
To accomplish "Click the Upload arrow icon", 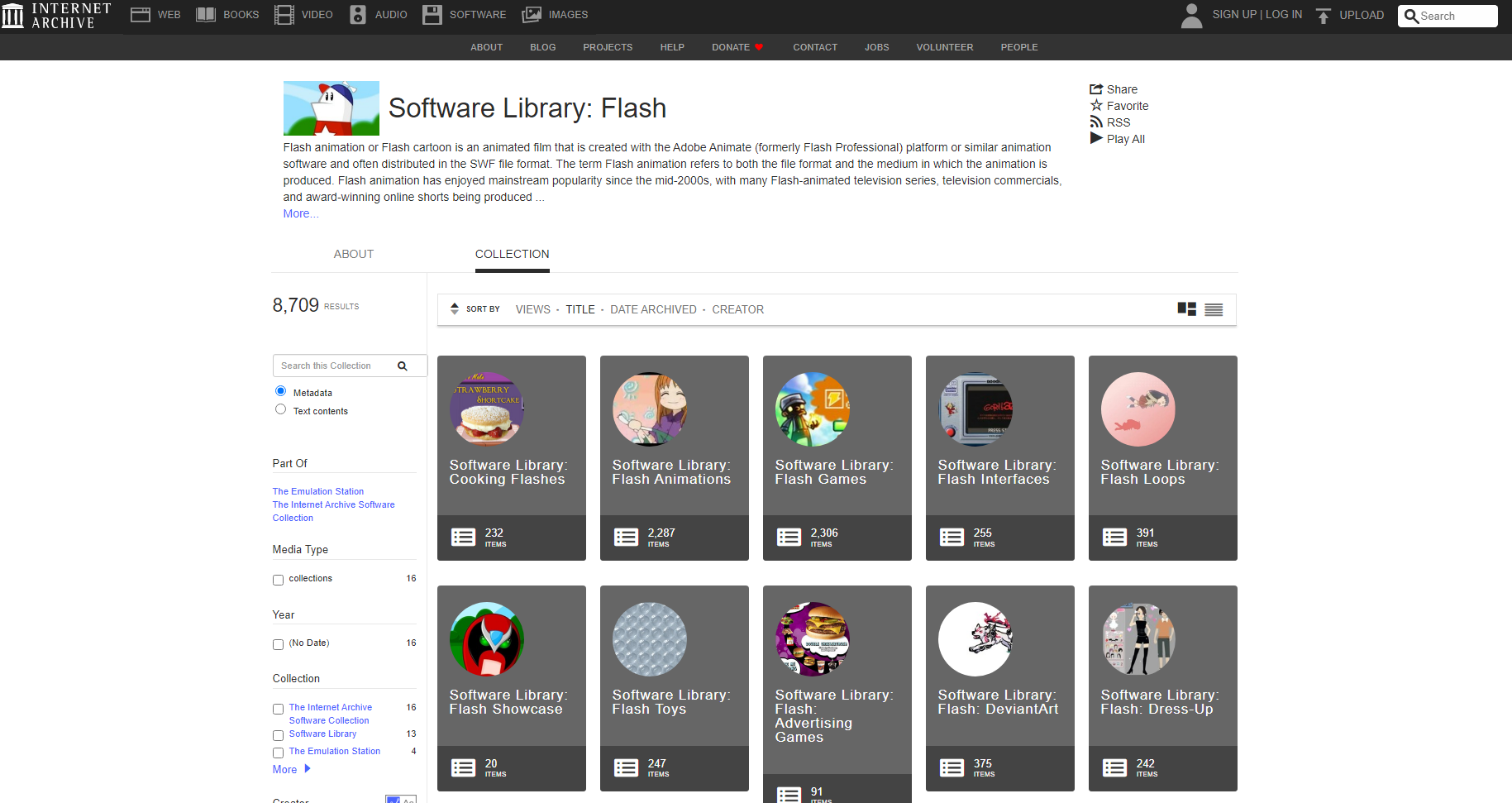I will 1324,16.
